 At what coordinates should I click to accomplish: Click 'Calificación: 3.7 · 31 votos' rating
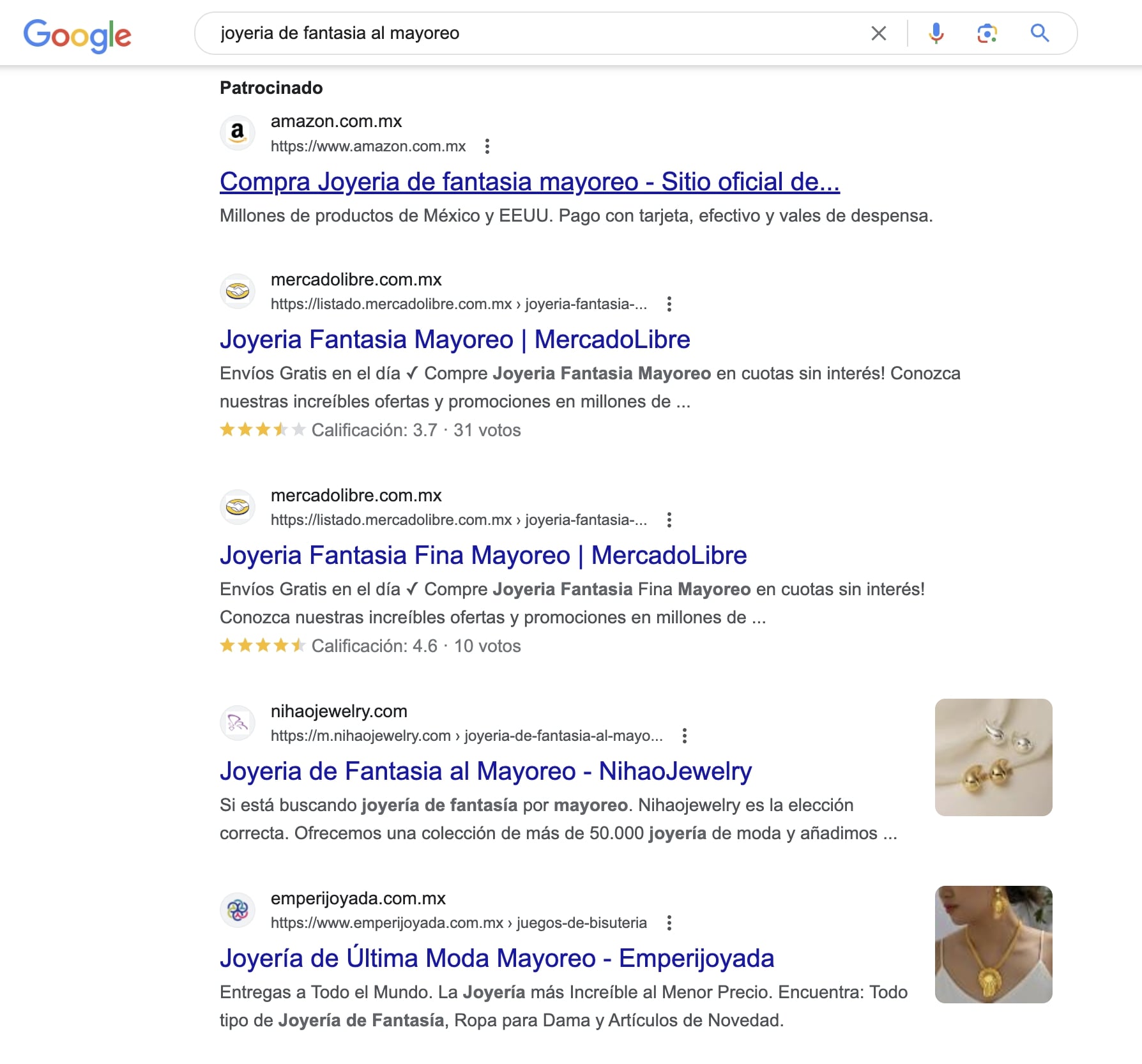[370, 430]
